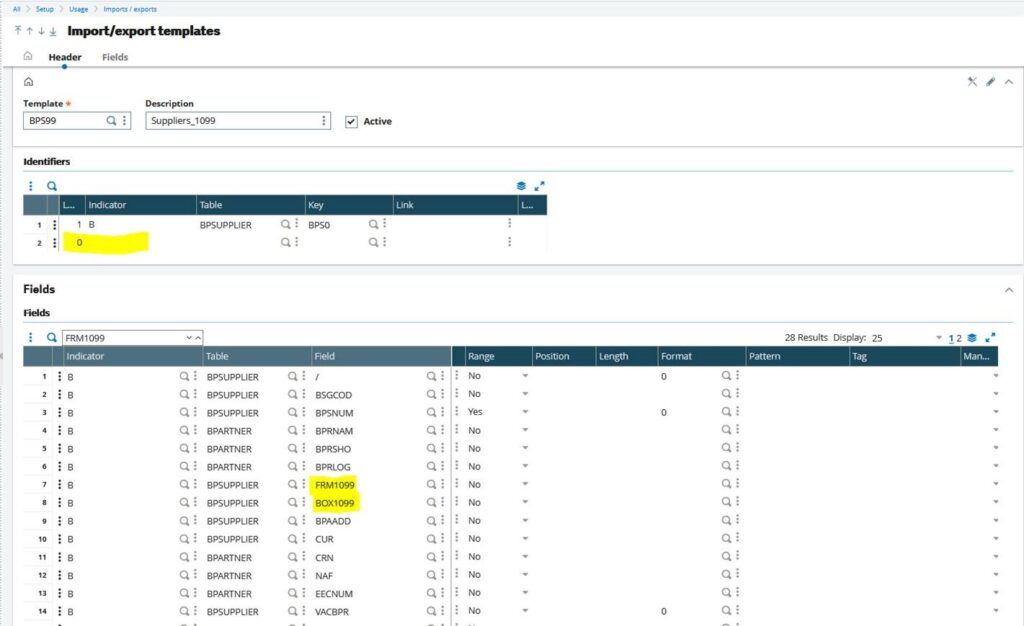
Task: Click the home icon beside Header tab
Action: click(29, 57)
